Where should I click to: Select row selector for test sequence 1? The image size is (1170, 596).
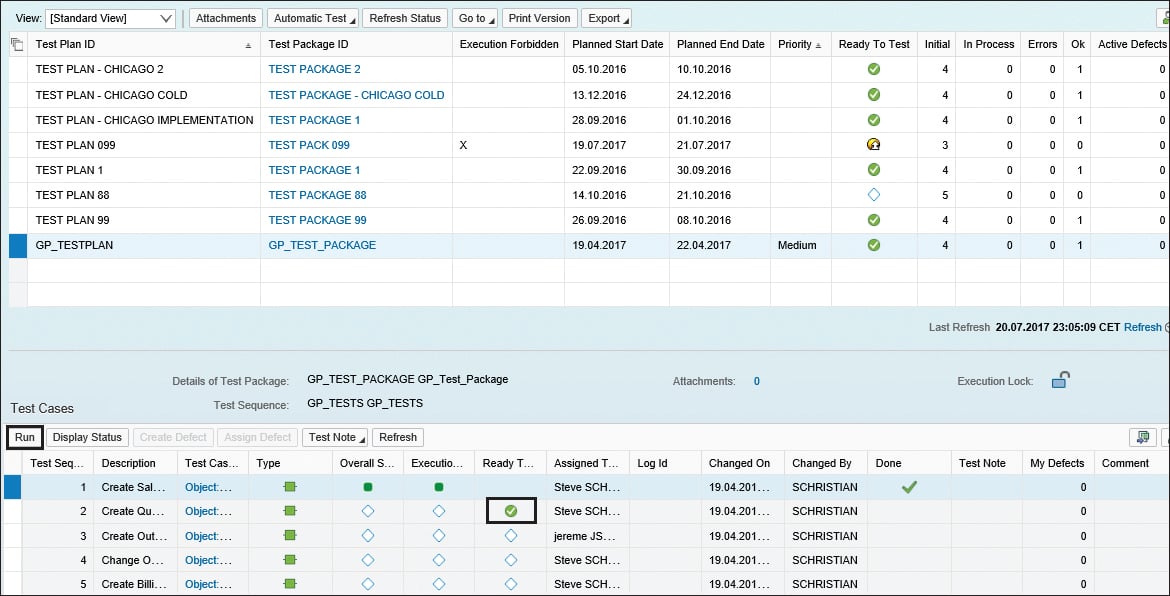(13, 487)
